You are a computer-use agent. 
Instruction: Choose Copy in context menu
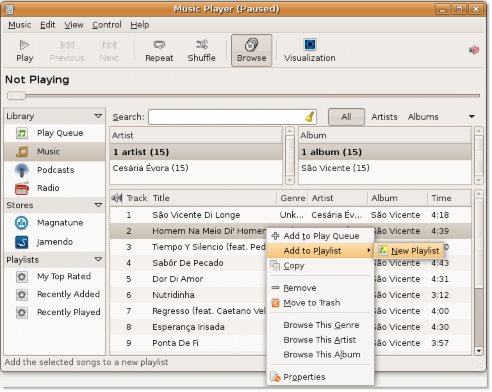pos(320,266)
